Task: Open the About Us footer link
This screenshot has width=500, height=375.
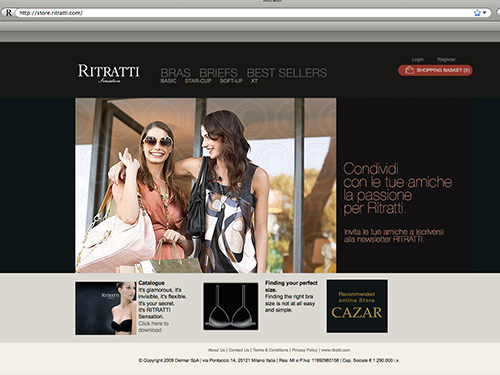Action: tap(217, 350)
